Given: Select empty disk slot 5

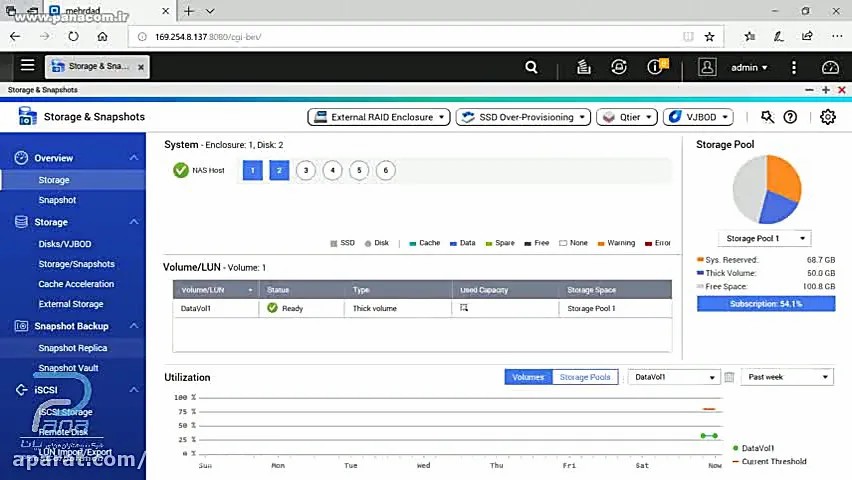Looking at the screenshot, I should (x=359, y=170).
